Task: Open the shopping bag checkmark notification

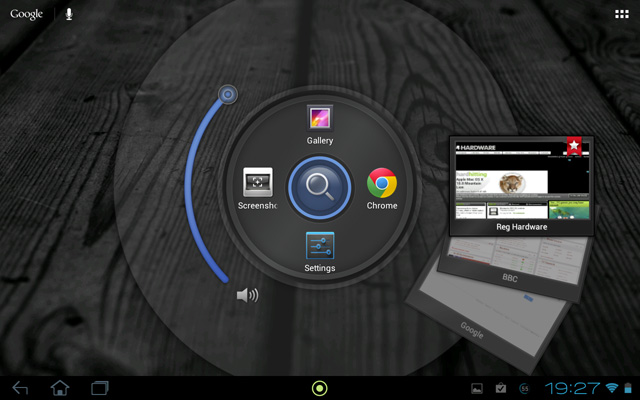Action: pyautogui.click(x=501, y=388)
